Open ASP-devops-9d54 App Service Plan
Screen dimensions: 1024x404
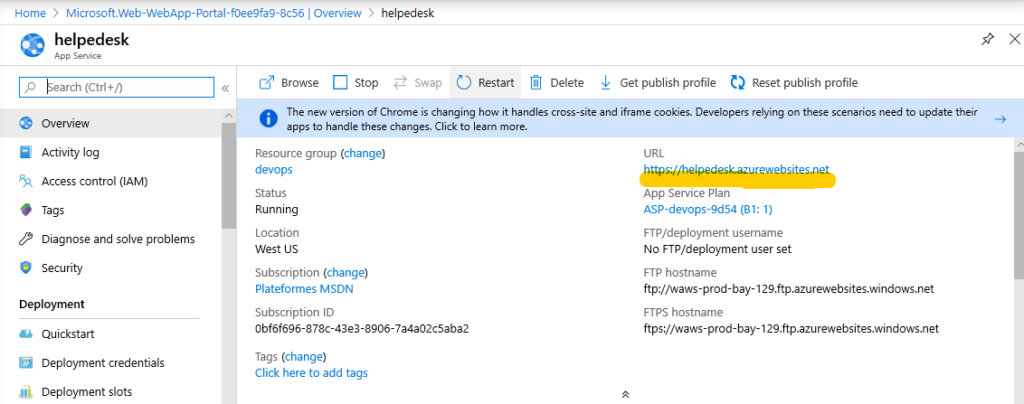708,210
